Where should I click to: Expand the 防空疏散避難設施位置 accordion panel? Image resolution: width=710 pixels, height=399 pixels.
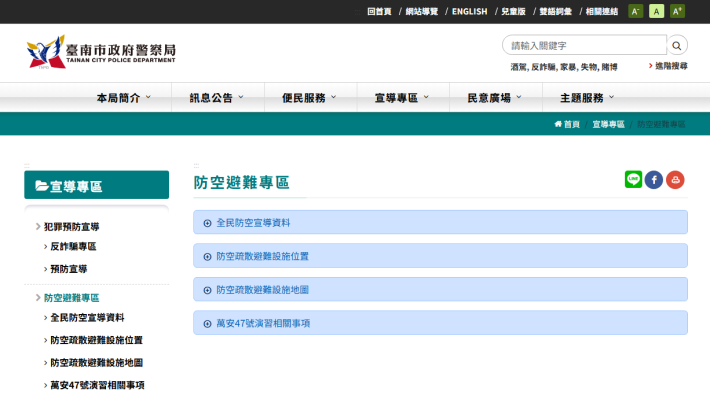pyautogui.click(x=440, y=256)
